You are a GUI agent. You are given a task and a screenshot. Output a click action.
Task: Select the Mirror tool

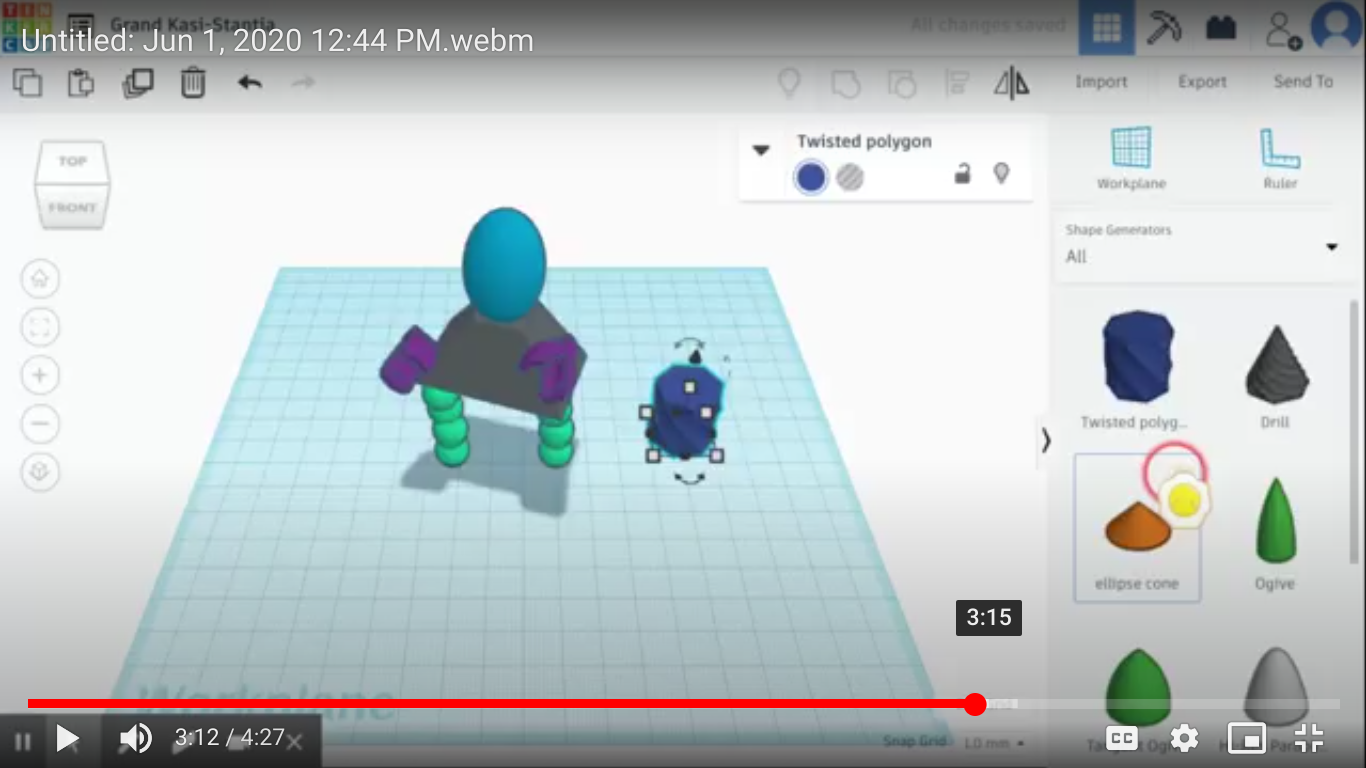click(1012, 83)
